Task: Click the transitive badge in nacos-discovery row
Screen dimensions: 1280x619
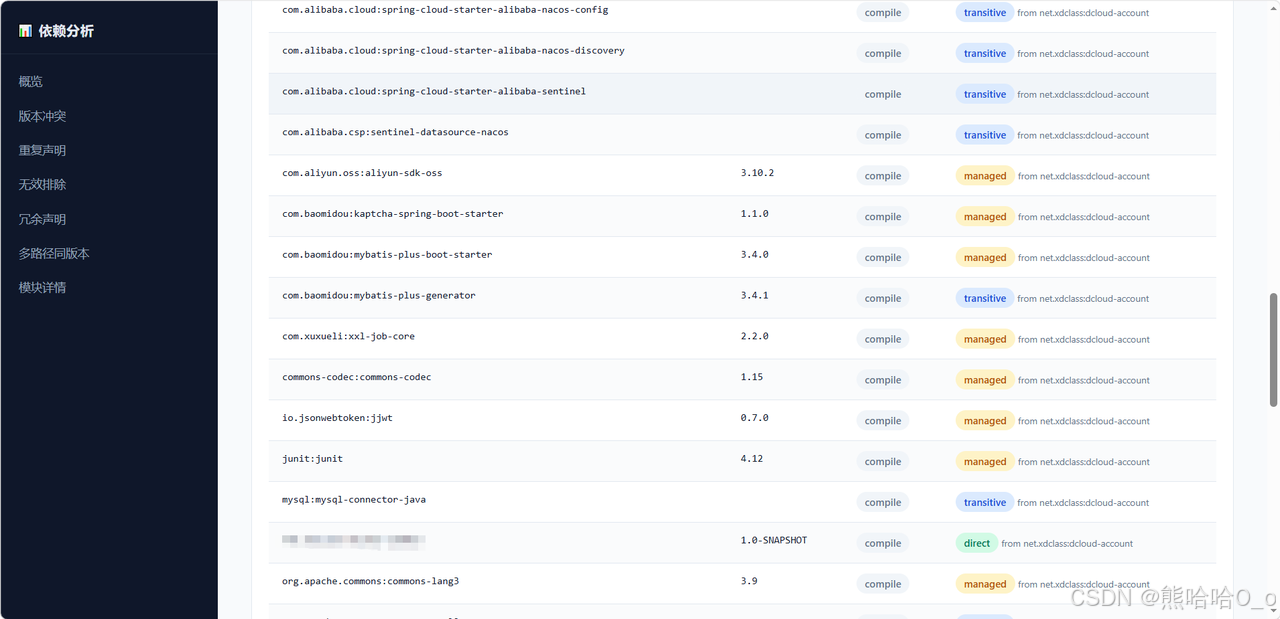Action: [x=985, y=54]
